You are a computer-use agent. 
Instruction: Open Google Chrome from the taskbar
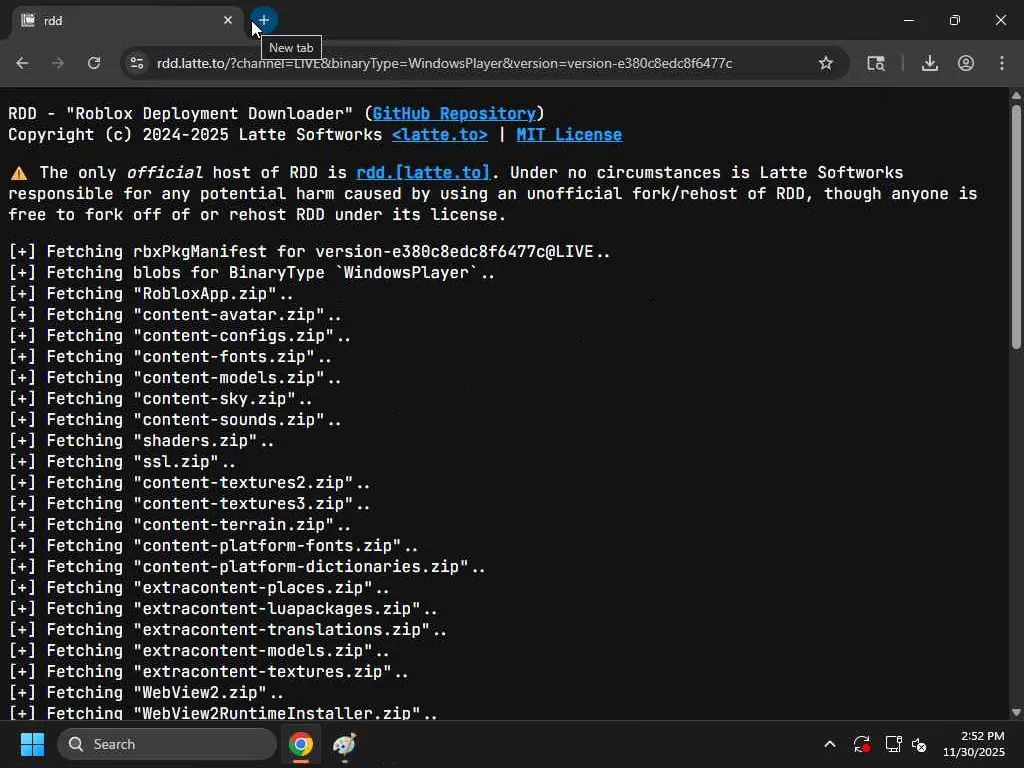click(x=301, y=744)
